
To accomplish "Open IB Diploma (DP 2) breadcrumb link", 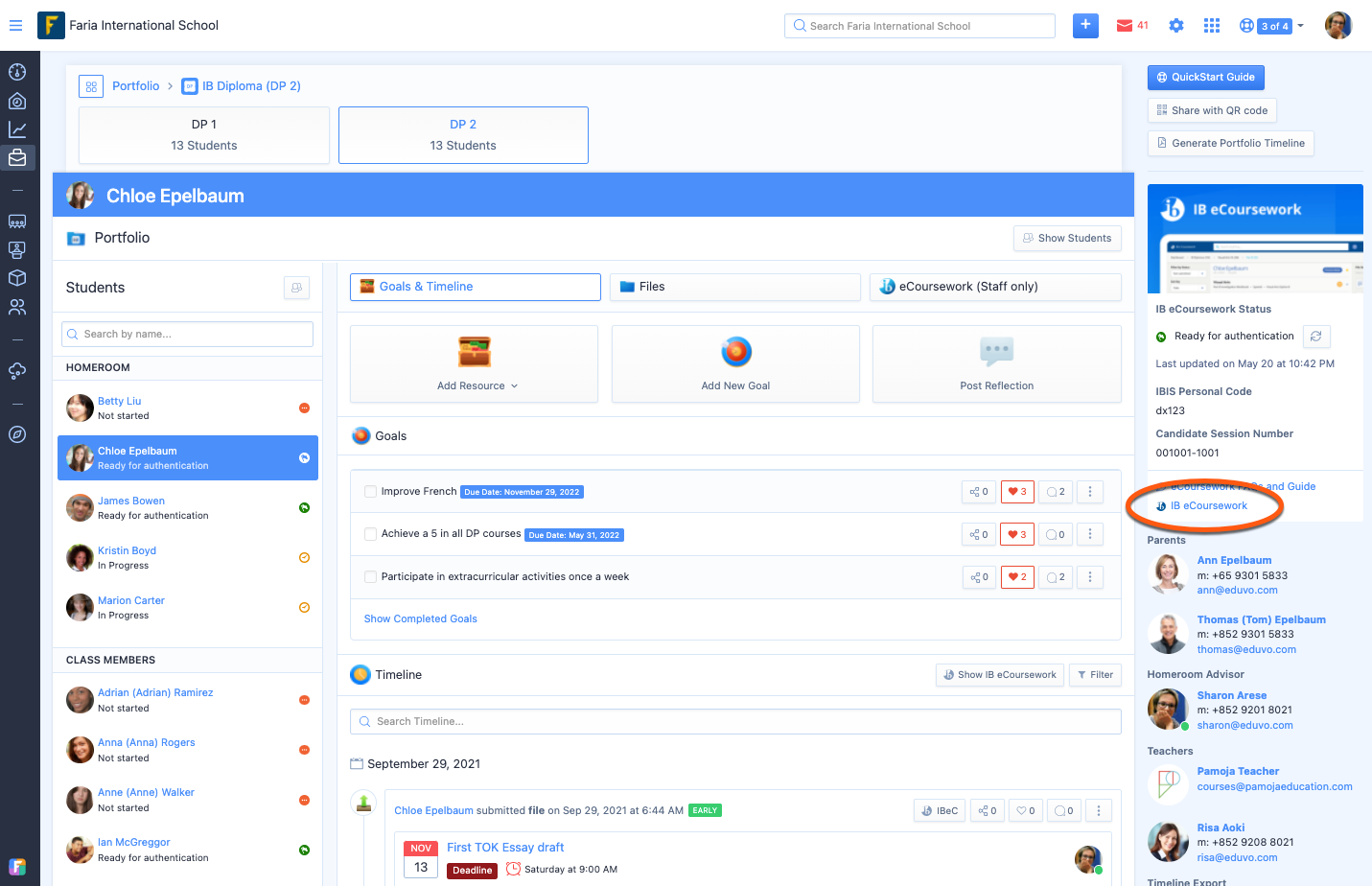I will pos(251,86).
